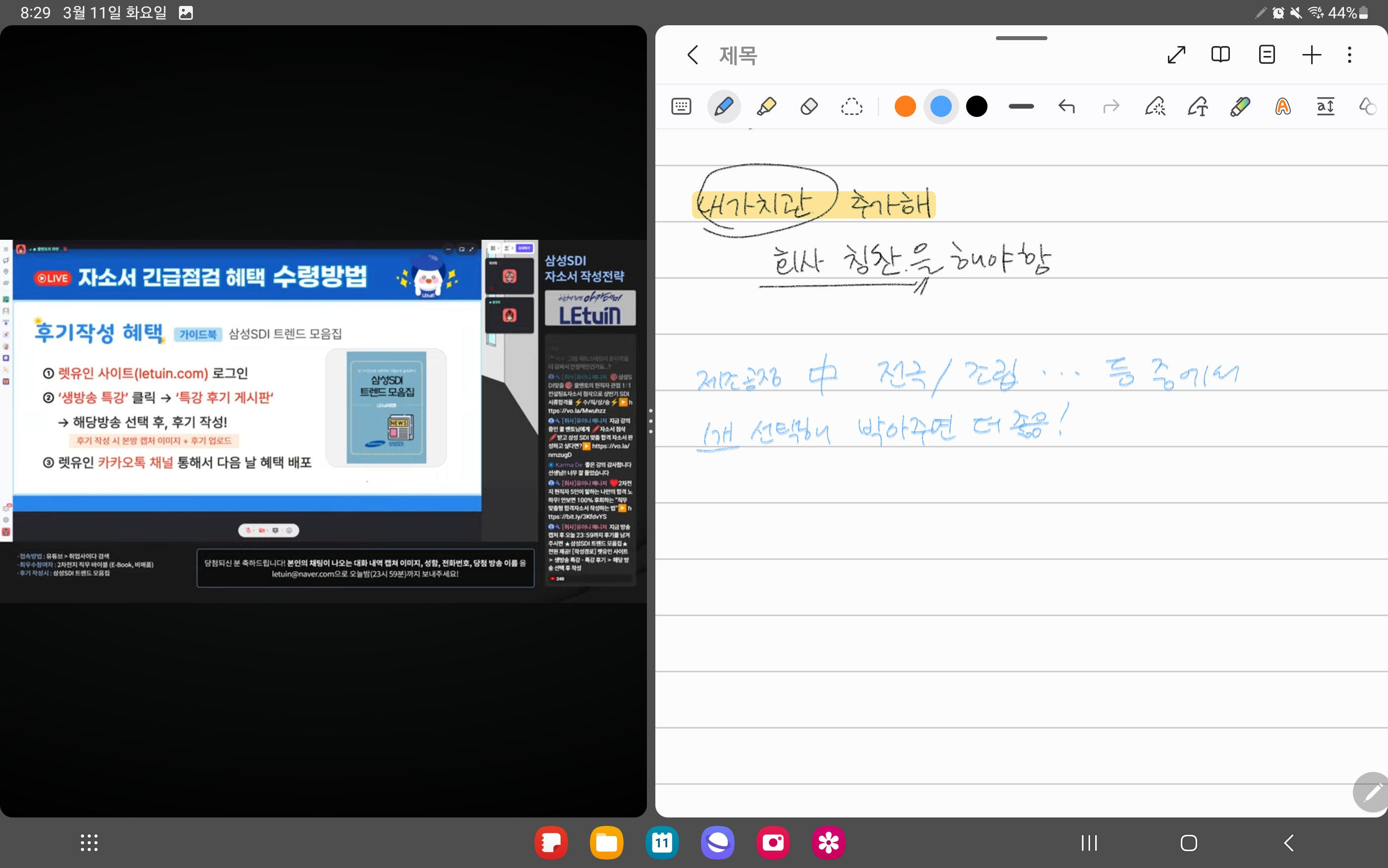Viewport: 1388px width, 868px height.
Task: Open three-dot more options menu
Action: tap(1349, 54)
